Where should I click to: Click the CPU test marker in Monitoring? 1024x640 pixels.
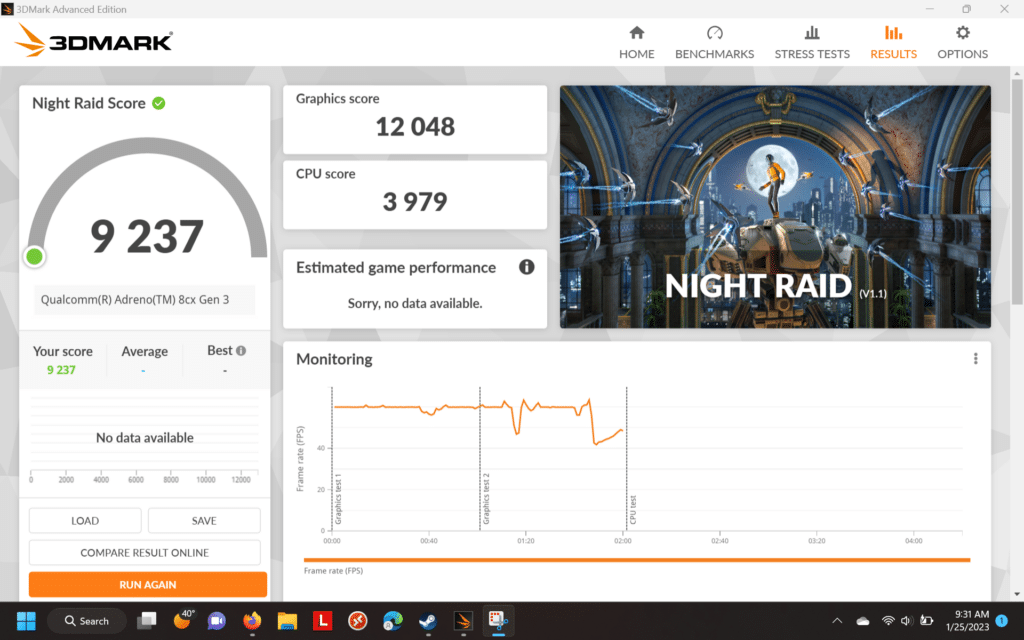(x=633, y=510)
